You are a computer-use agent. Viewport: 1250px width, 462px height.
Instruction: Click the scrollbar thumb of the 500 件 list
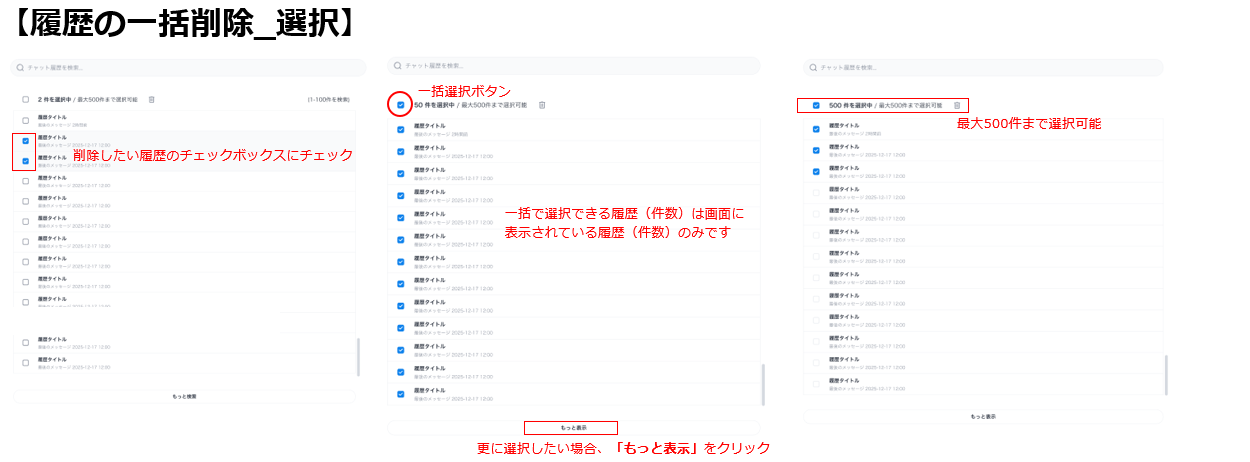[x=1166, y=374]
